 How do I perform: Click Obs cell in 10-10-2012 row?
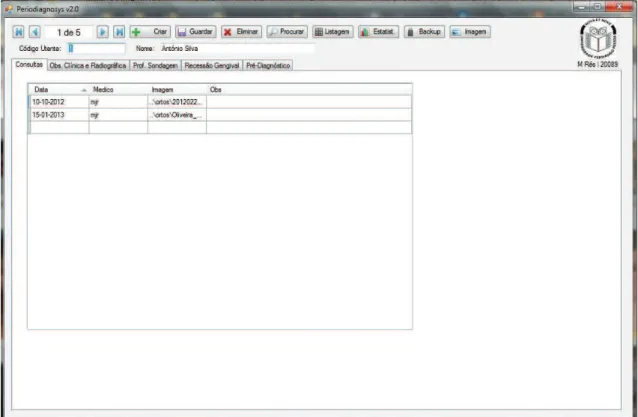[x=309, y=102]
